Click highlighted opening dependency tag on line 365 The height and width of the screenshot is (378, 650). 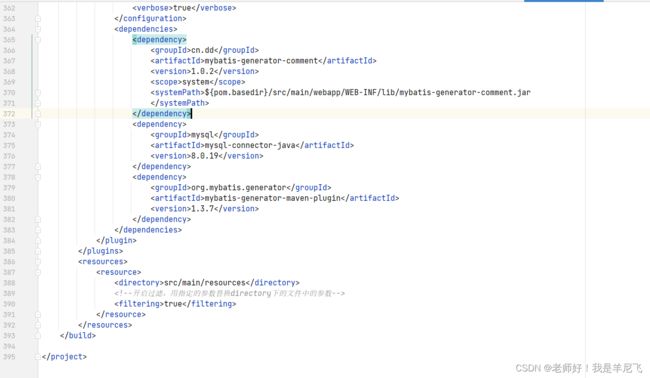159,40
